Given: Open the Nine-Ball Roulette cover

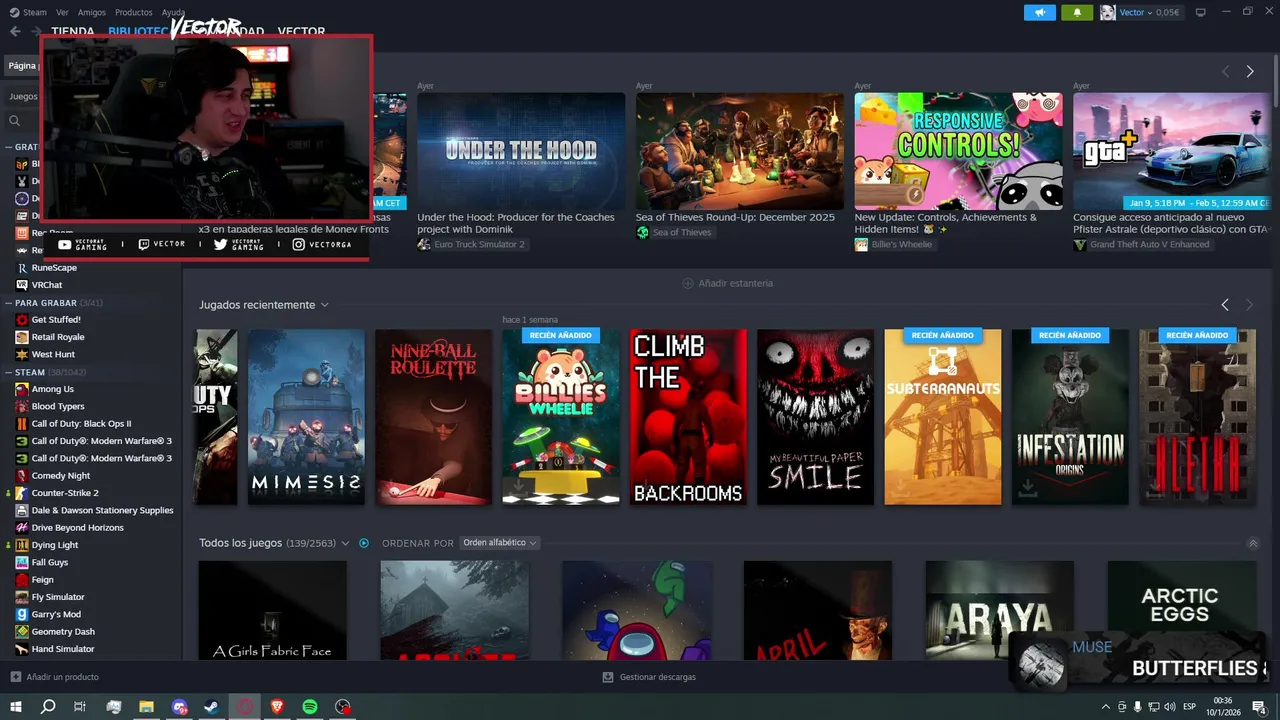Looking at the screenshot, I should pyautogui.click(x=434, y=417).
